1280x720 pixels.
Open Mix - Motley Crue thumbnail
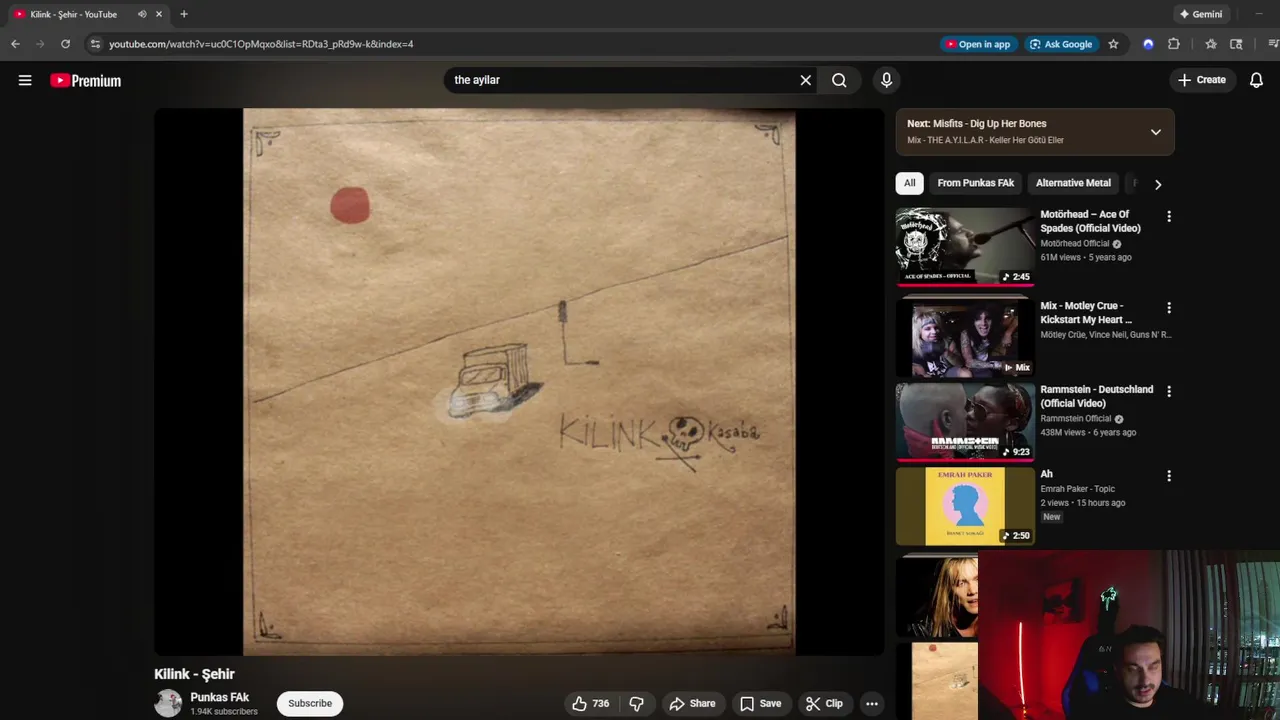tap(965, 337)
